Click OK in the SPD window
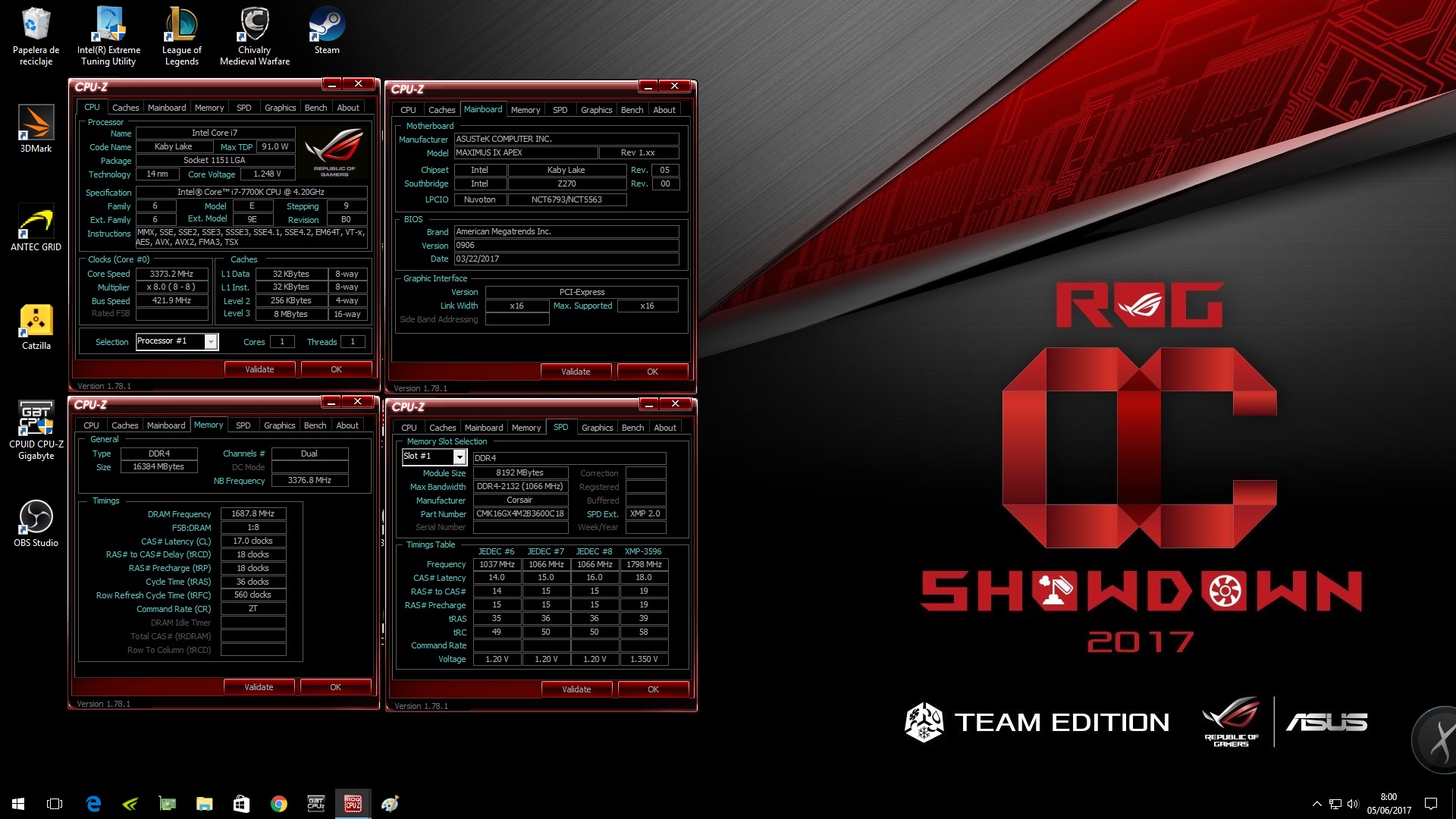The image size is (1456, 819). point(653,689)
